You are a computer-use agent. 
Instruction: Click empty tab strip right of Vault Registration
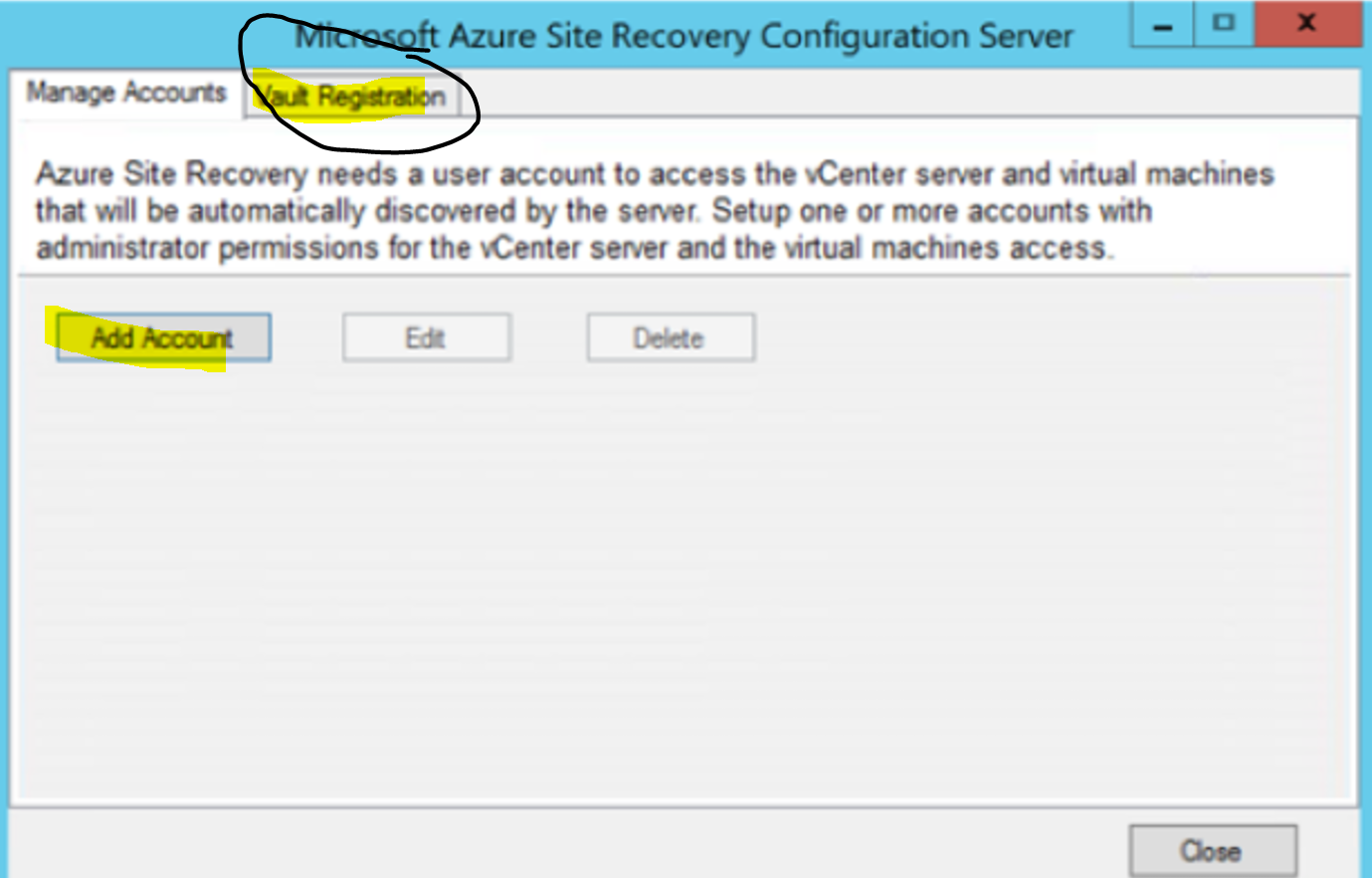click(x=895, y=97)
